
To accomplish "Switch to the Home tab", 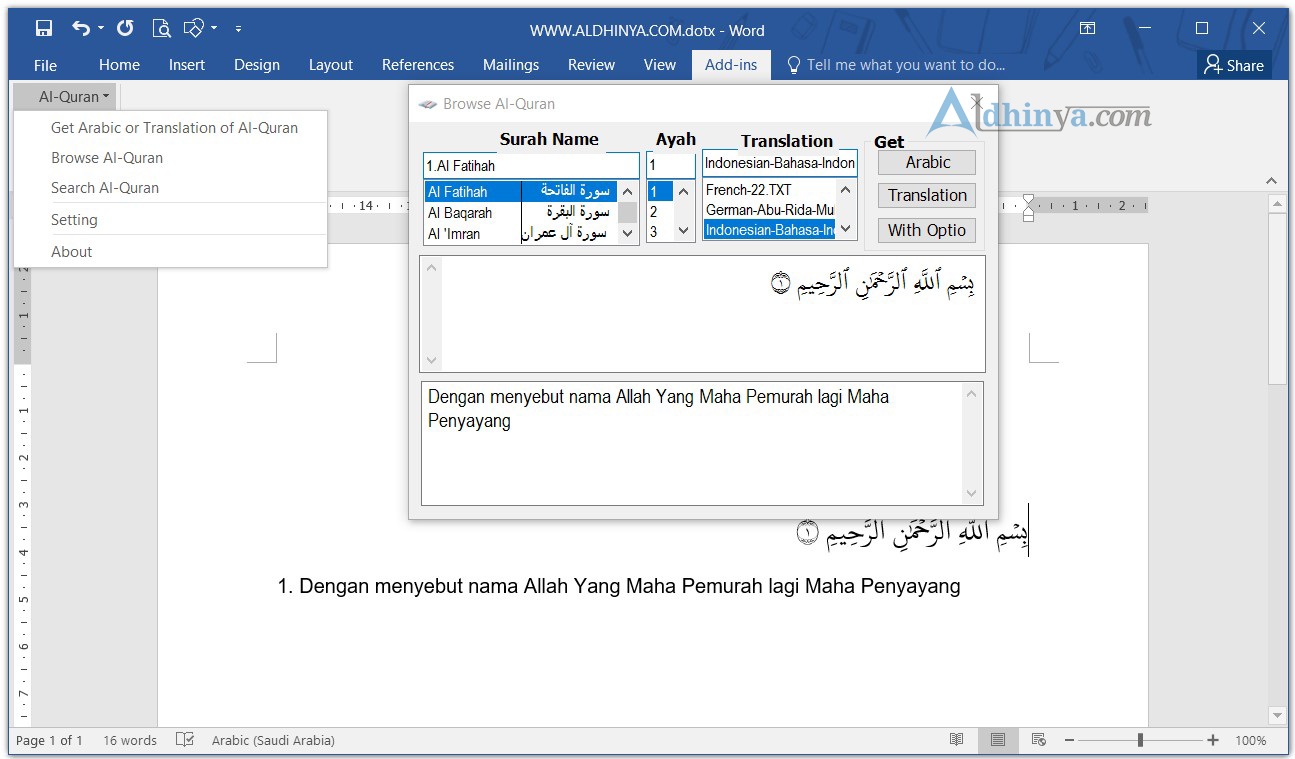I will [119, 65].
